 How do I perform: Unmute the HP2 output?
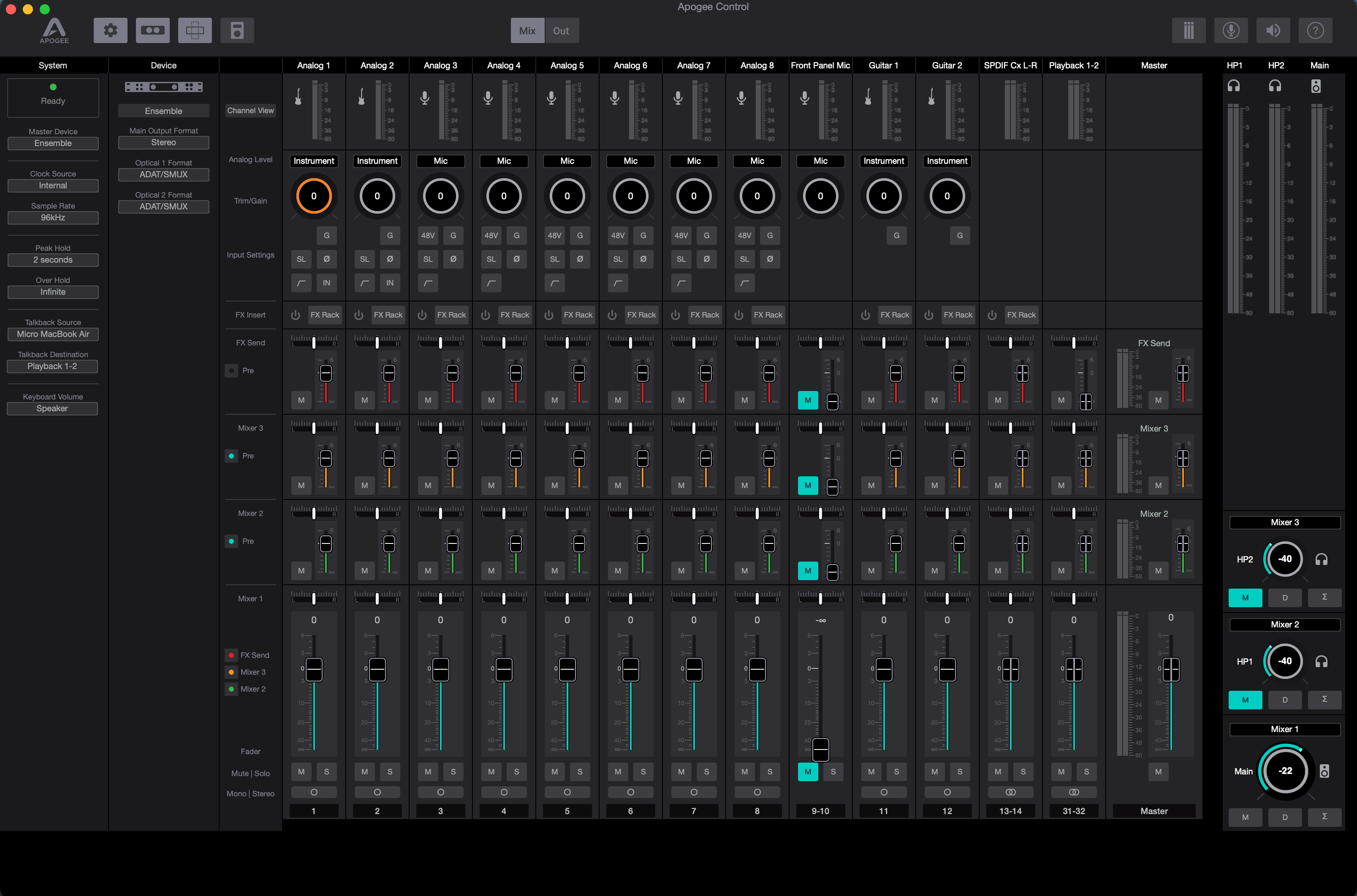point(1245,598)
